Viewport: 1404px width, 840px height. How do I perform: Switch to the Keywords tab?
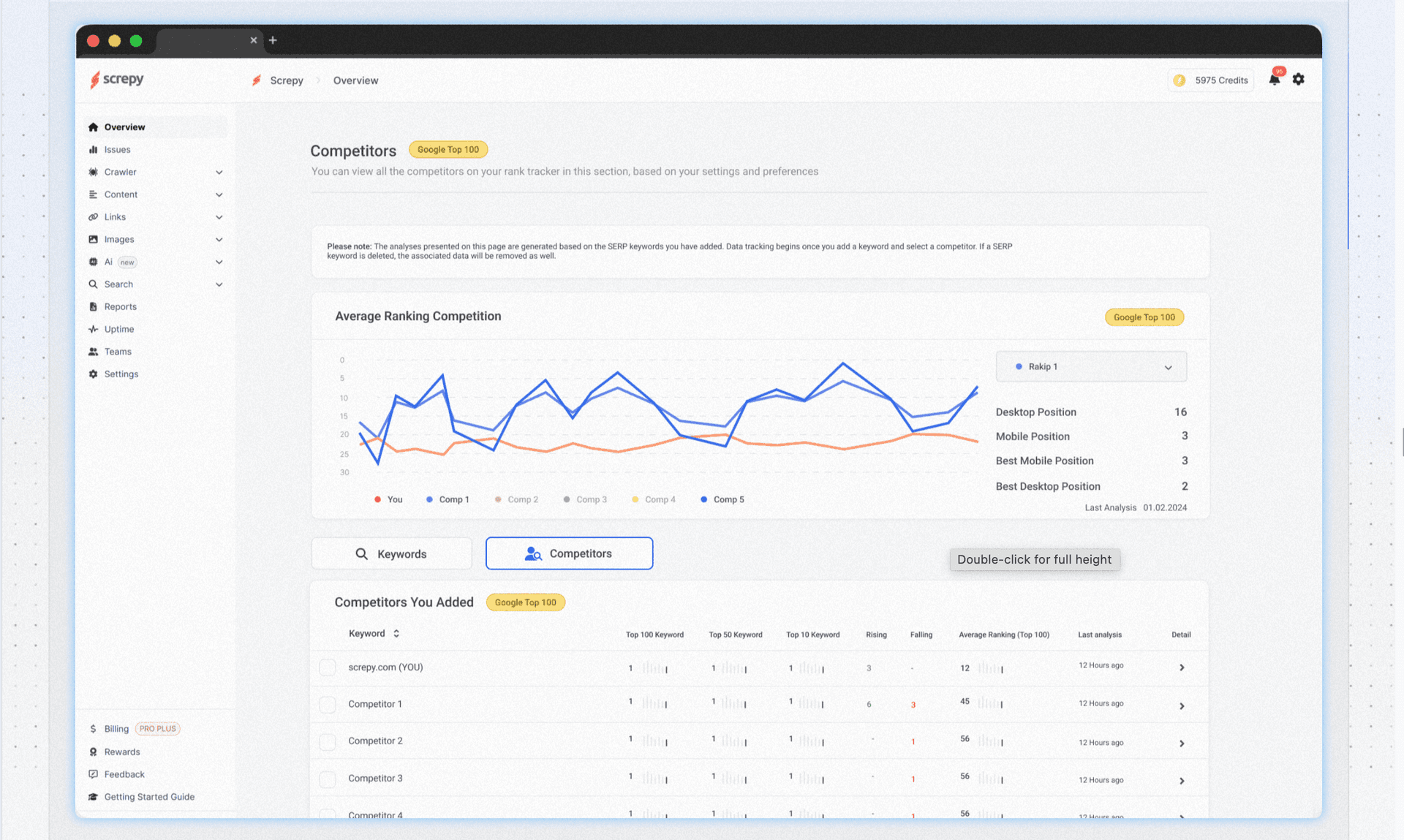(391, 553)
